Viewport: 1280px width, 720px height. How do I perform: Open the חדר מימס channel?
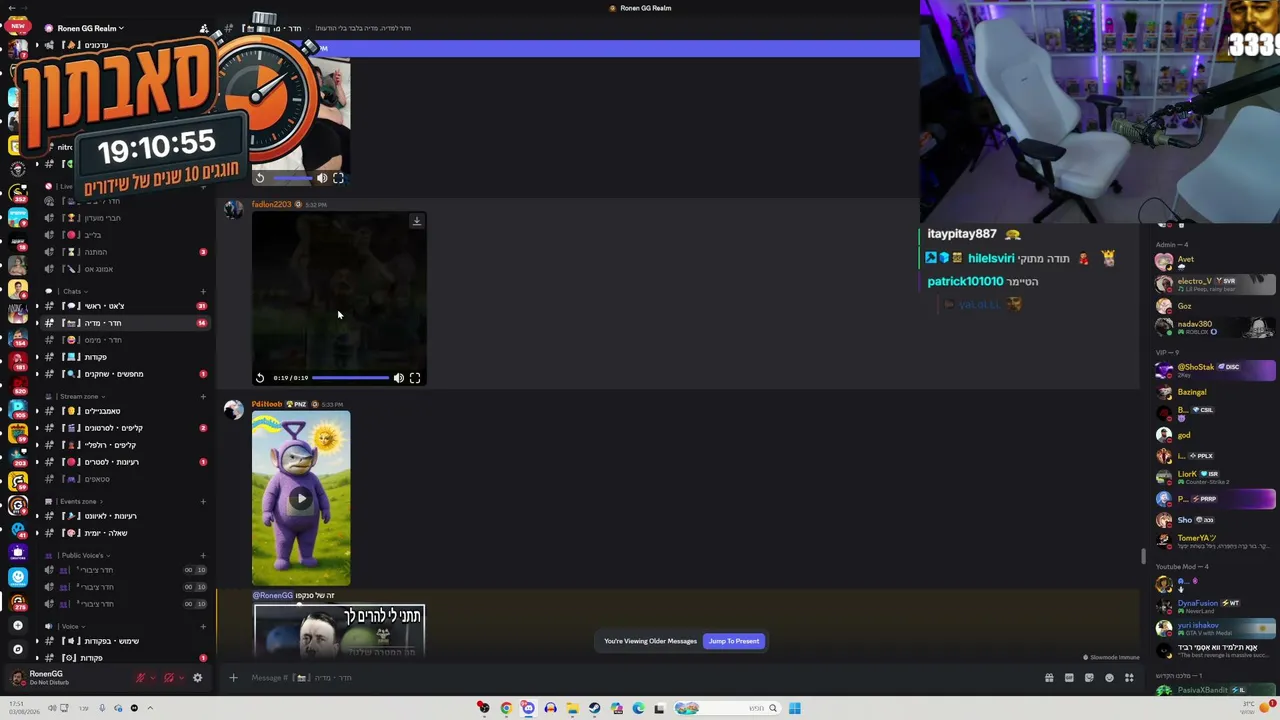[126, 340]
